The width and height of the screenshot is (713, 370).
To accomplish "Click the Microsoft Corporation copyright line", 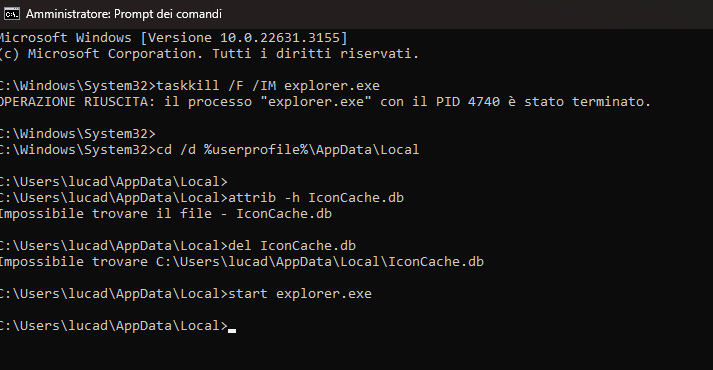I will coord(209,54).
